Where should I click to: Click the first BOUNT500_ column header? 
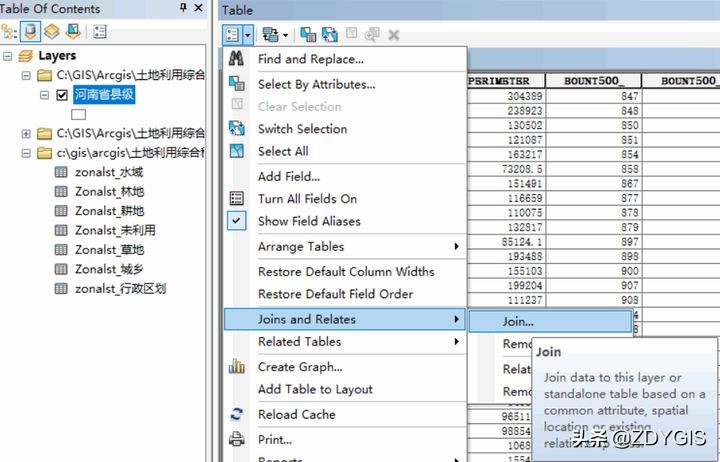(593, 81)
